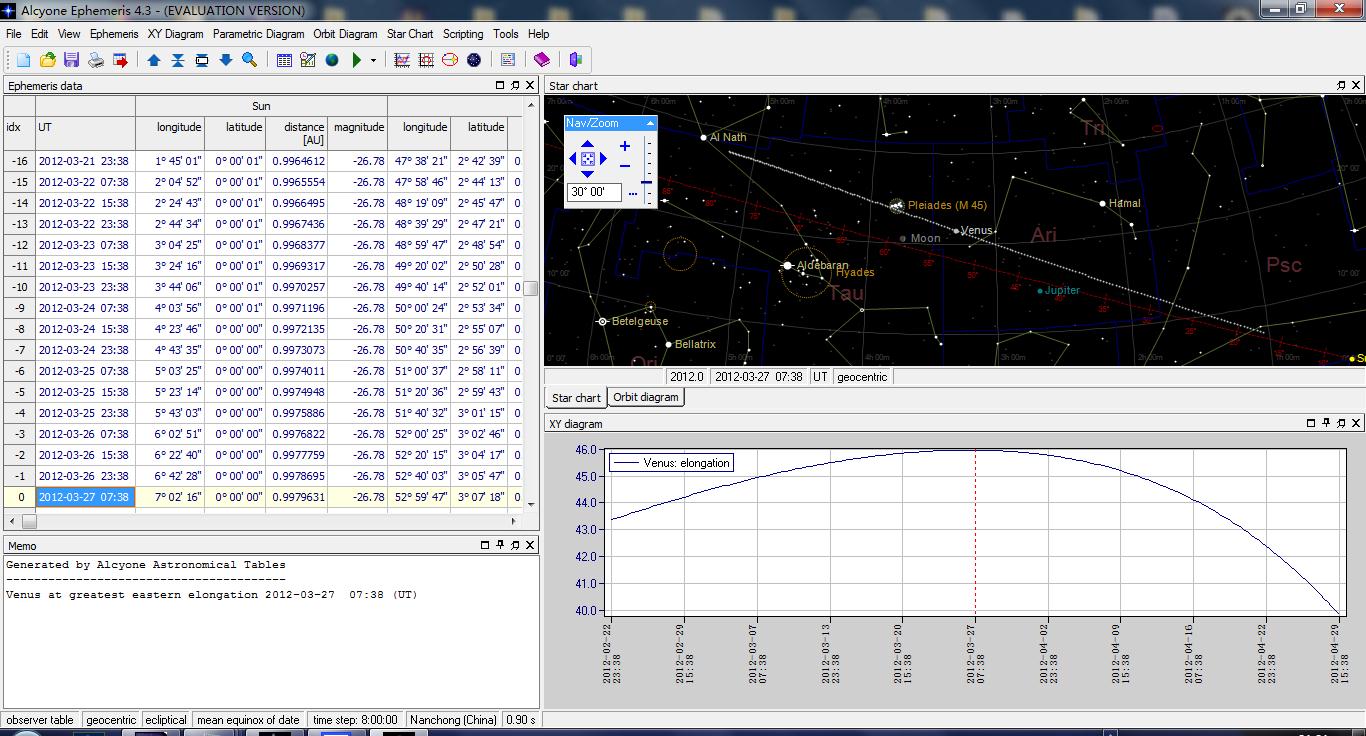
Task: Click the blue down arrow toolbar icon
Action: [x=226, y=60]
